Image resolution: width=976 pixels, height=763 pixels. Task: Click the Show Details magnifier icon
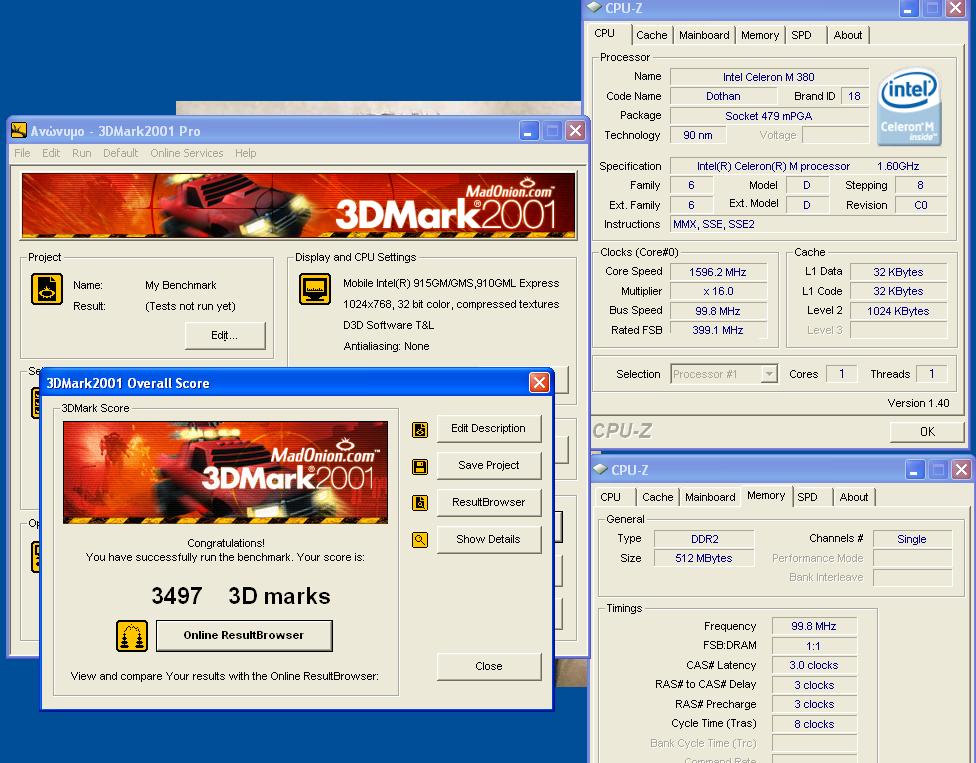pyautogui.click(x=420, y=540)
